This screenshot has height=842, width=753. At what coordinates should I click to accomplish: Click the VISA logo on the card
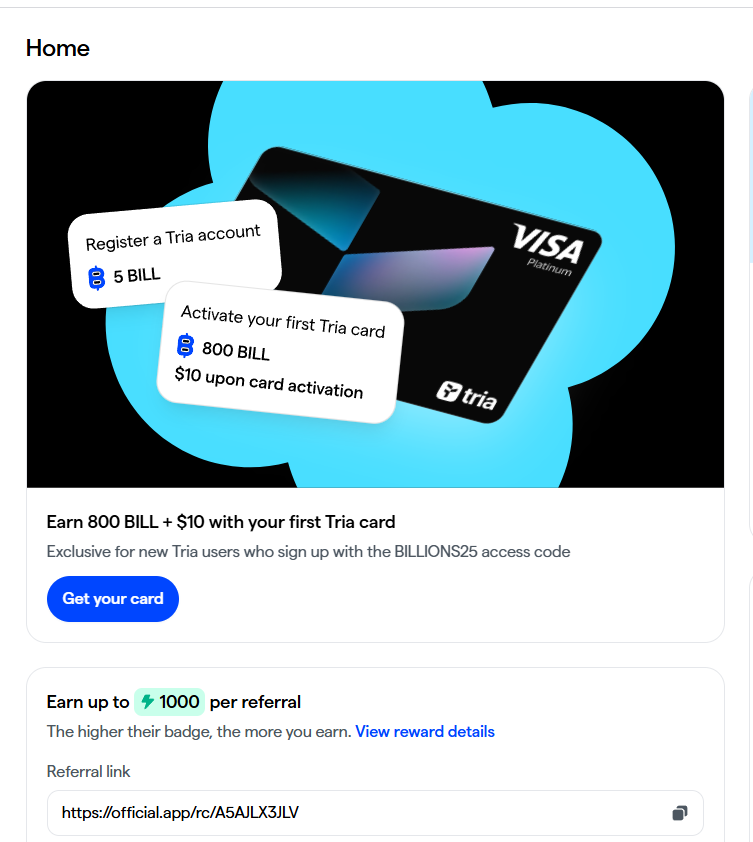click(547, 244)
